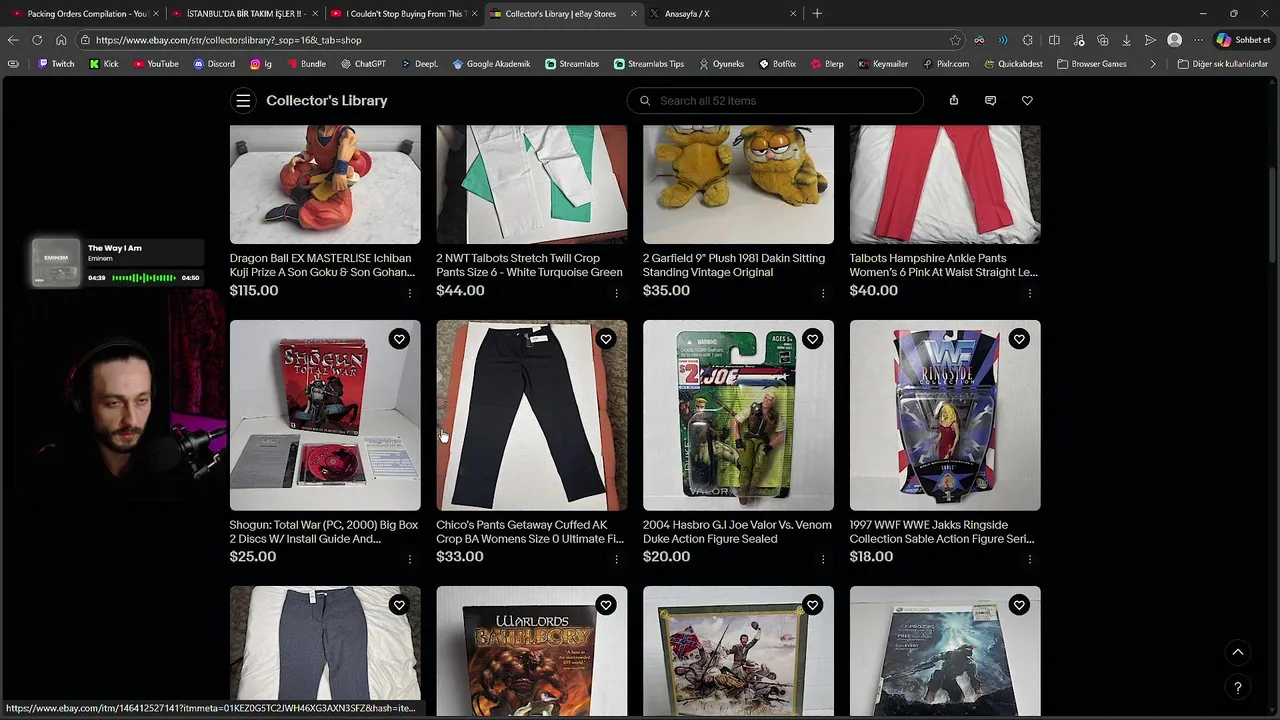1280x720 pixels.
Task: Open the Shogun Total War box thumbnail
Action: (x=325, y=415)
